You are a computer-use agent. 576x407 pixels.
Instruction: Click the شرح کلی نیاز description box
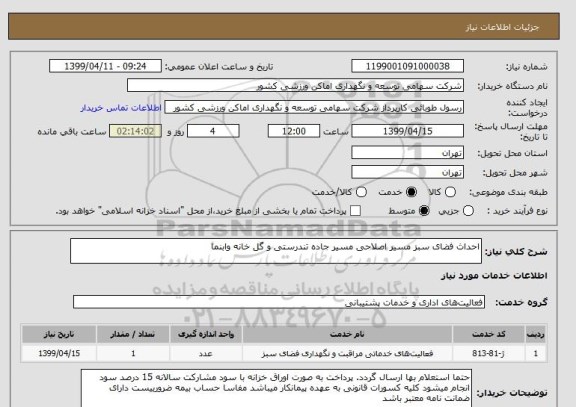276,251
